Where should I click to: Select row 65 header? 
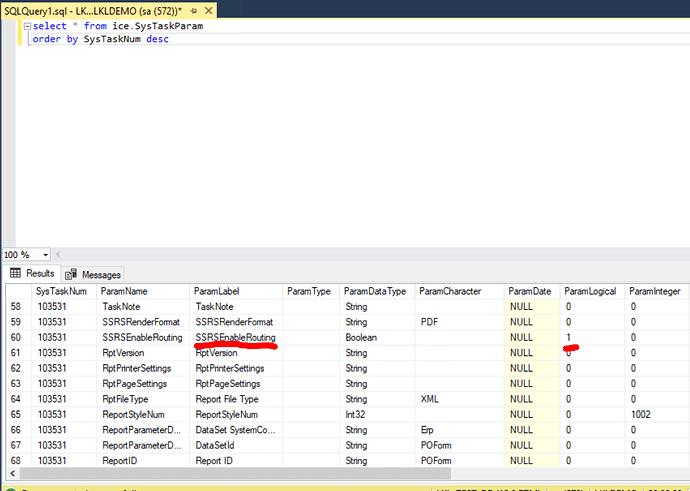[x=18, y=414]
